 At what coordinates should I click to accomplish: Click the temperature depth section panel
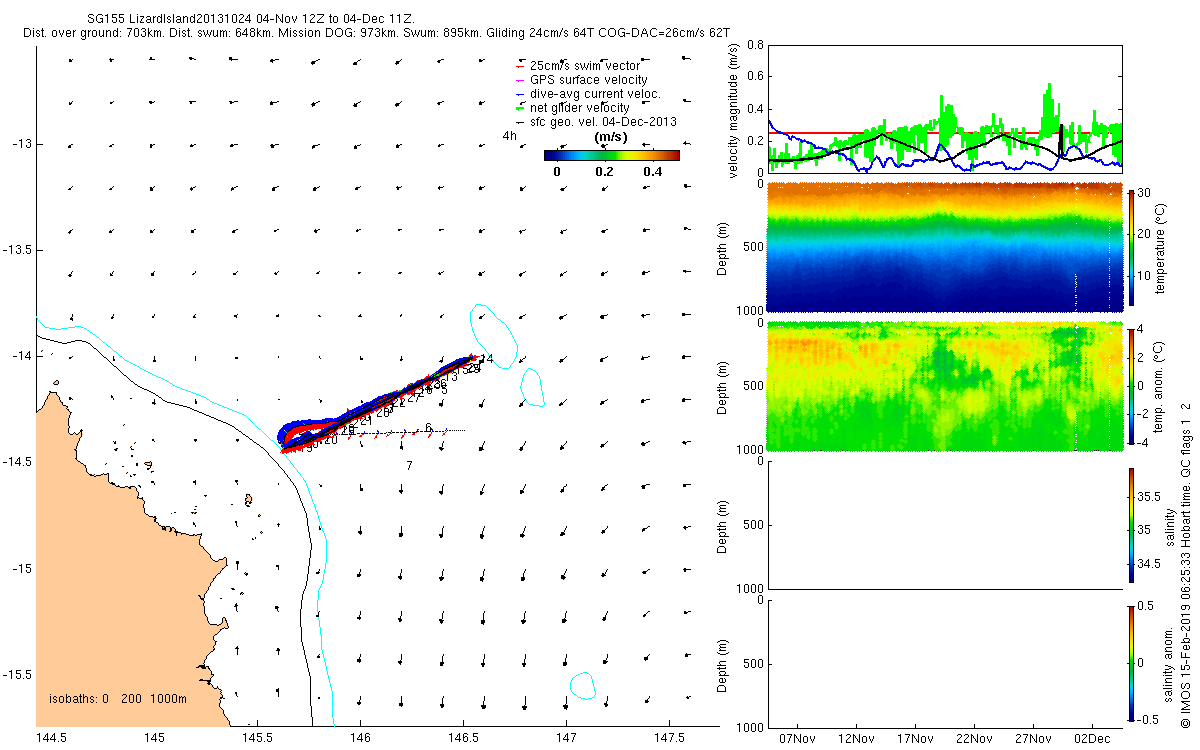pyautogui.click(x=944, y=247)
